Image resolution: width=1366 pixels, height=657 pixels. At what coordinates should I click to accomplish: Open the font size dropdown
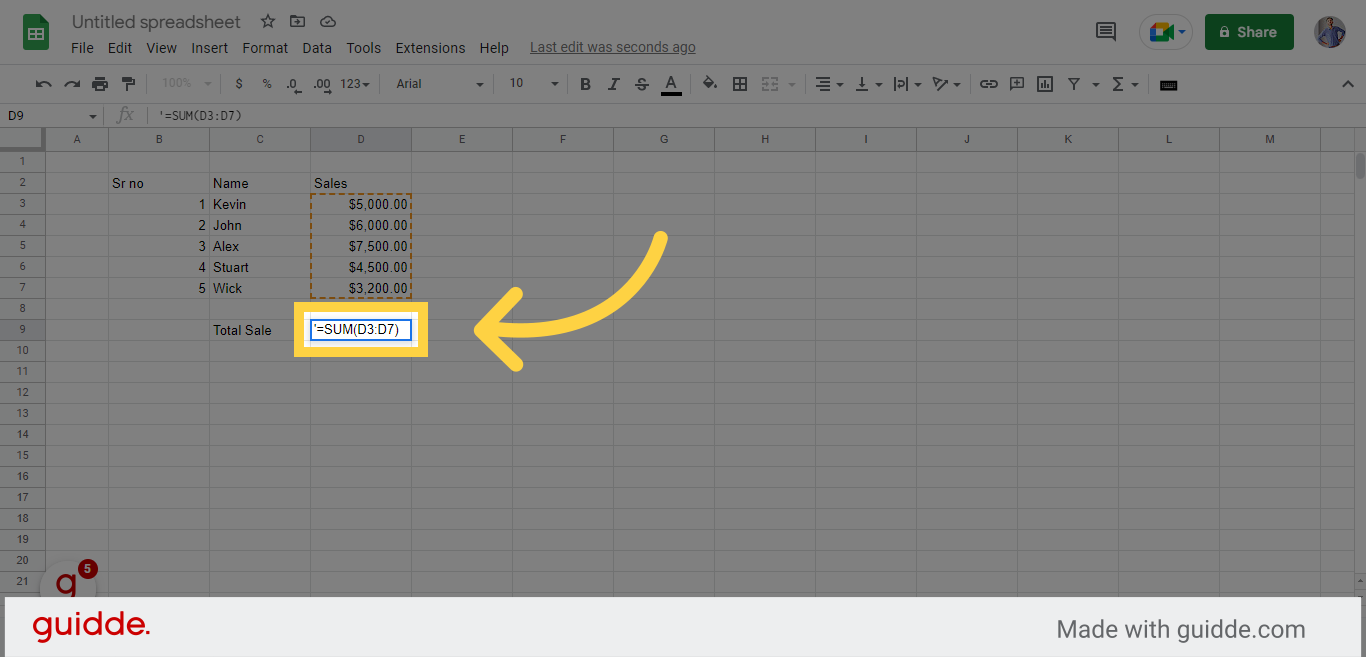553,84
